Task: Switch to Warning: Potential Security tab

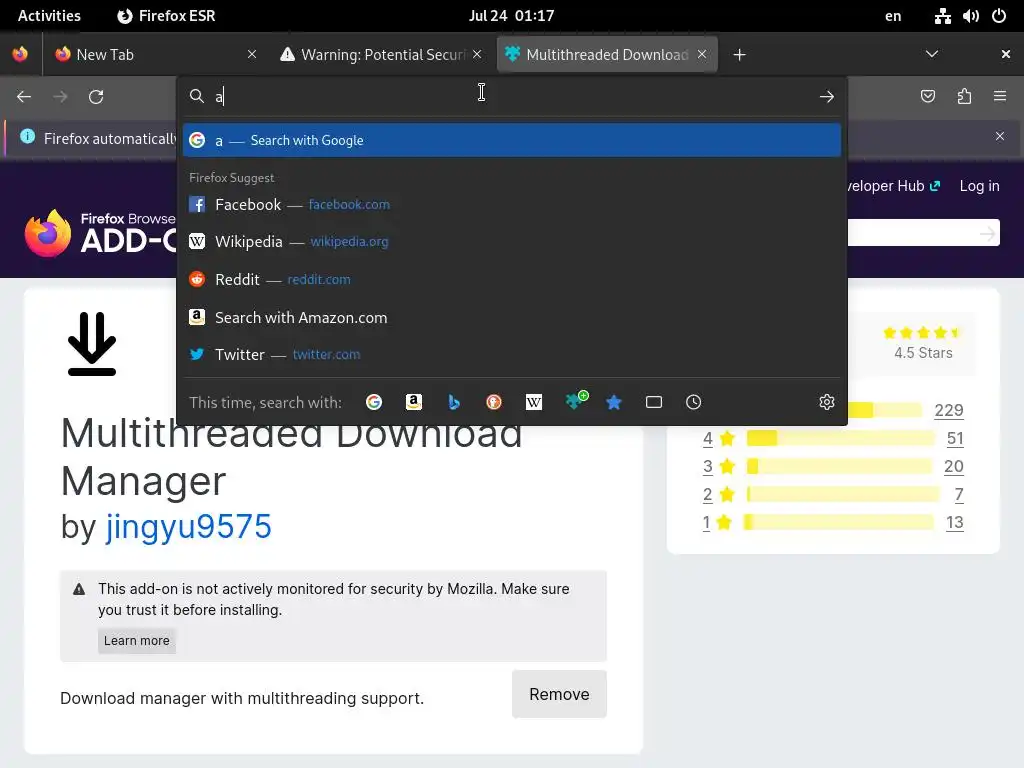Action: pyautogui.click(x=381, y=54)
